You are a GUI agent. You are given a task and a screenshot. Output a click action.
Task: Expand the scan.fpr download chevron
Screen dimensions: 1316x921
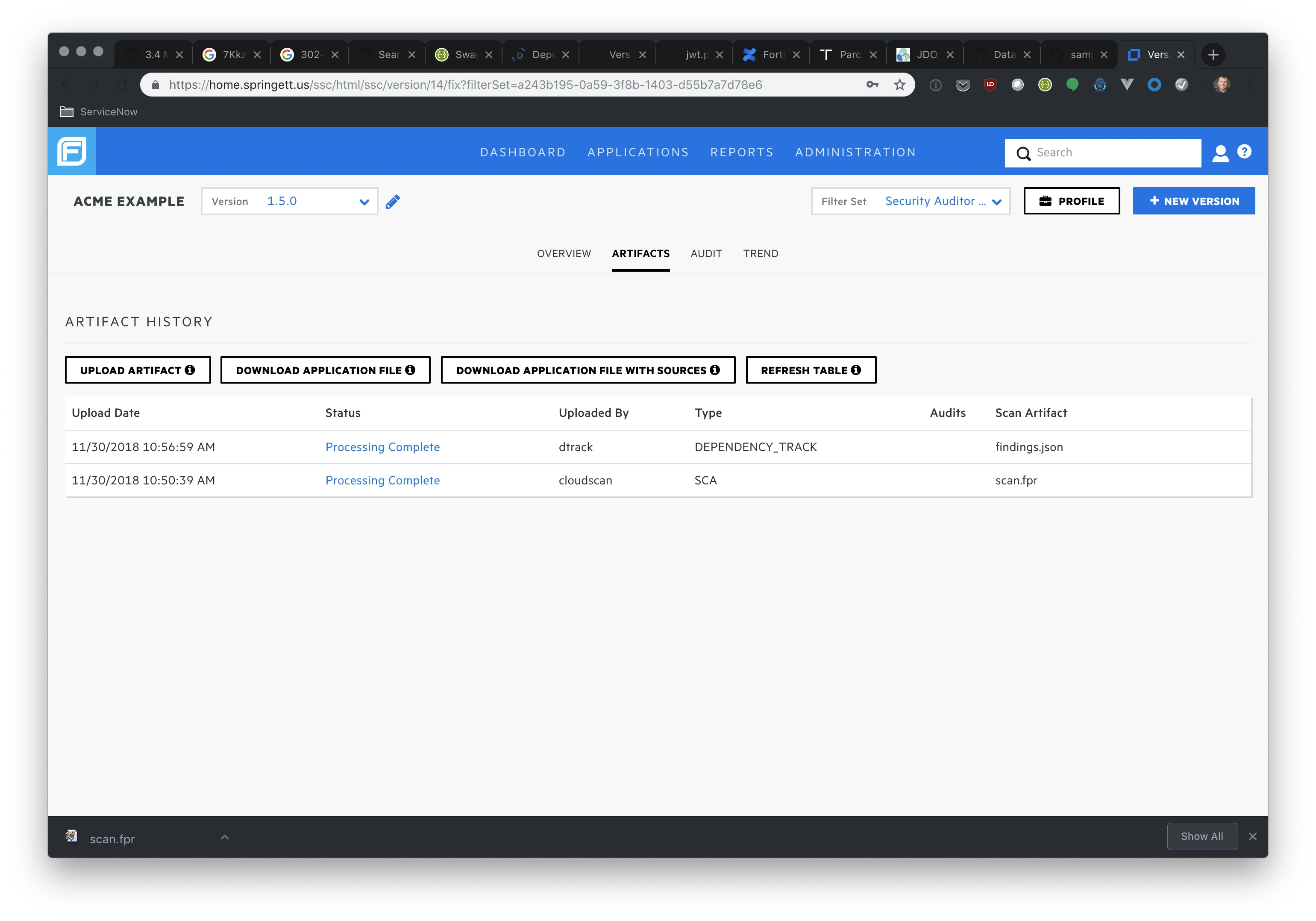point(224,837)
